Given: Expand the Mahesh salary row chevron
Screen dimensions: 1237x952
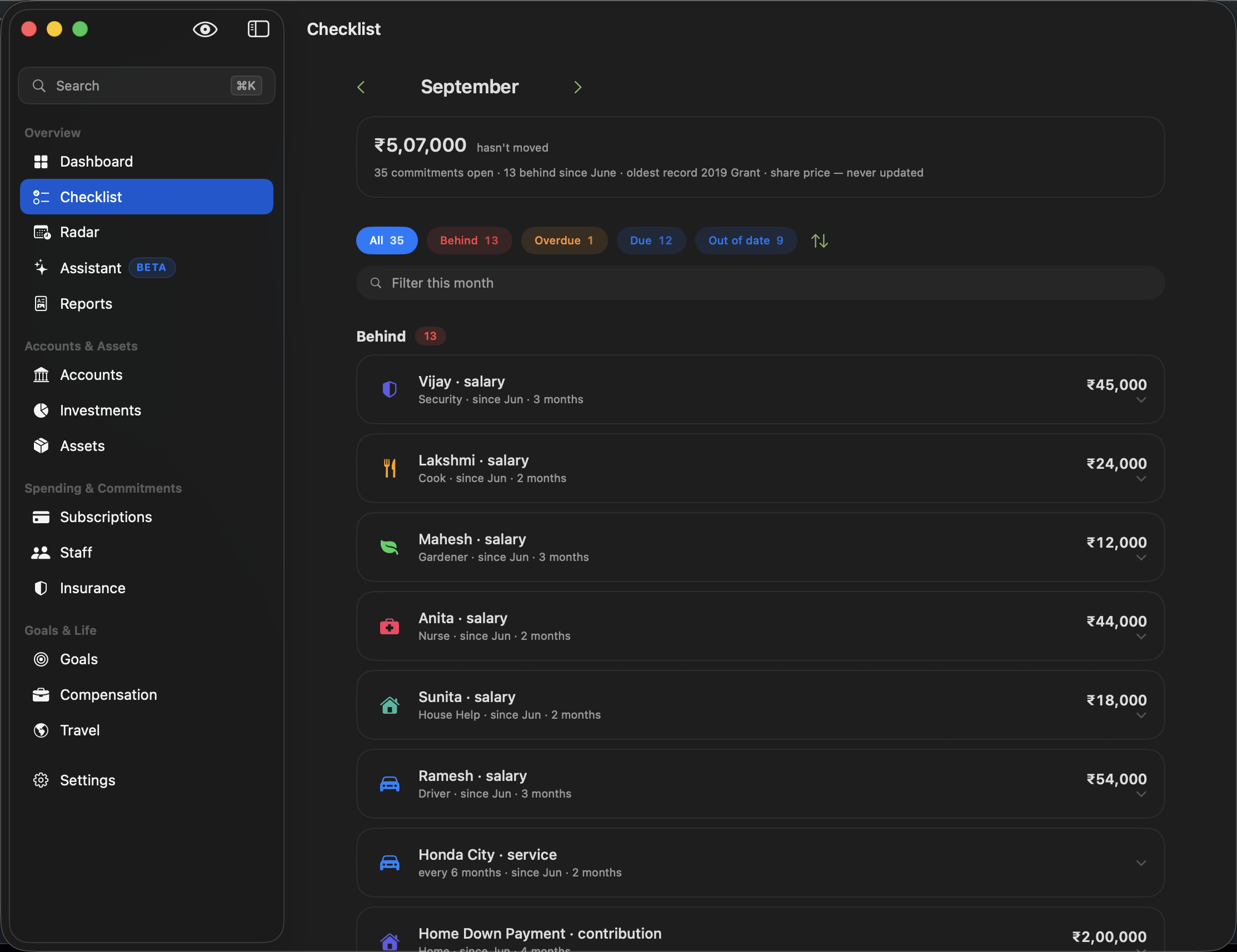Looking at the screenshot, I should click(x=1141, y=558).
